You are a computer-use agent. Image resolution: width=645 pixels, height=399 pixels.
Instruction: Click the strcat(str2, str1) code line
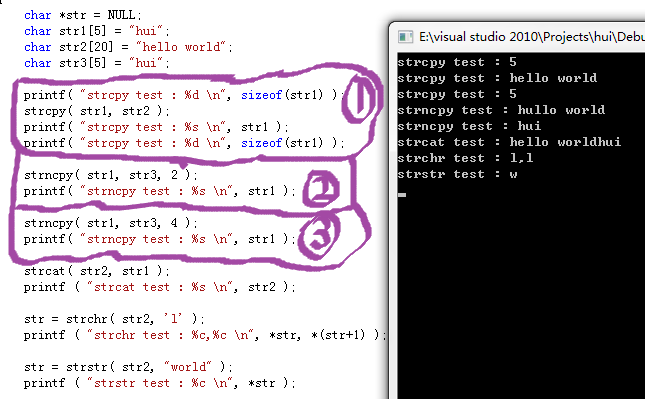tap(97, 271)
